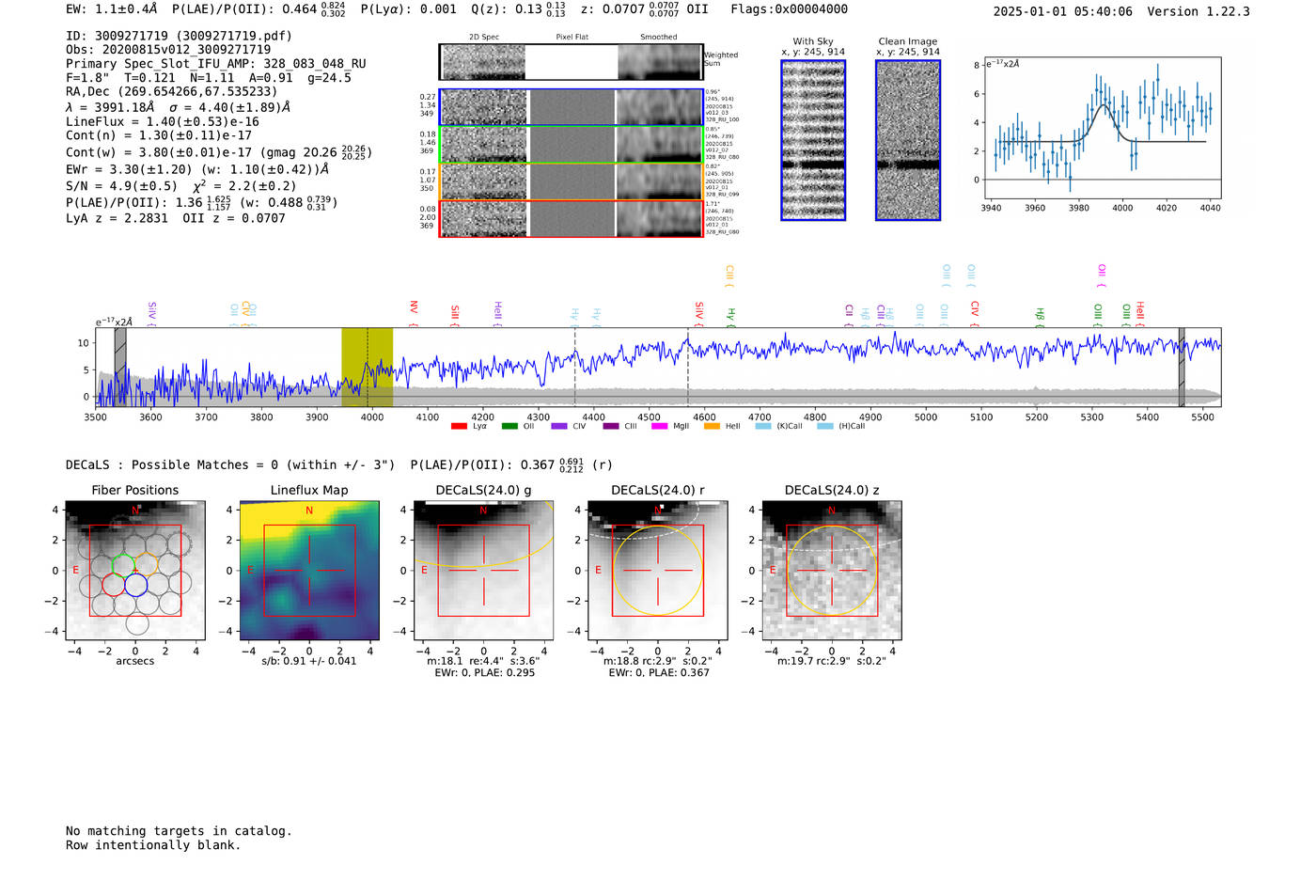Click the yellow highlighted band in the spectrum
The image size is (1316, 896).
pos(367,367)
